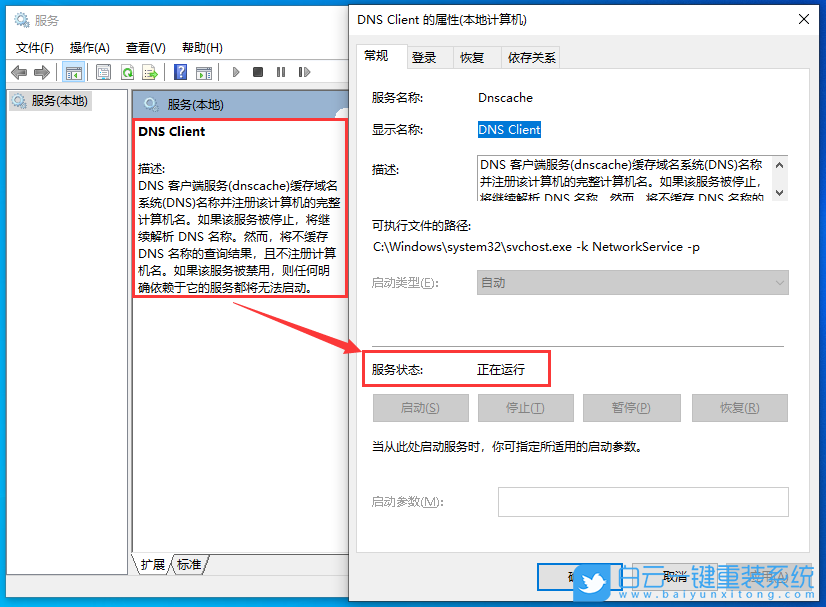Click the Forward navigation arrow
Viewport: 826px width, 607px height.
click(41, 71)
